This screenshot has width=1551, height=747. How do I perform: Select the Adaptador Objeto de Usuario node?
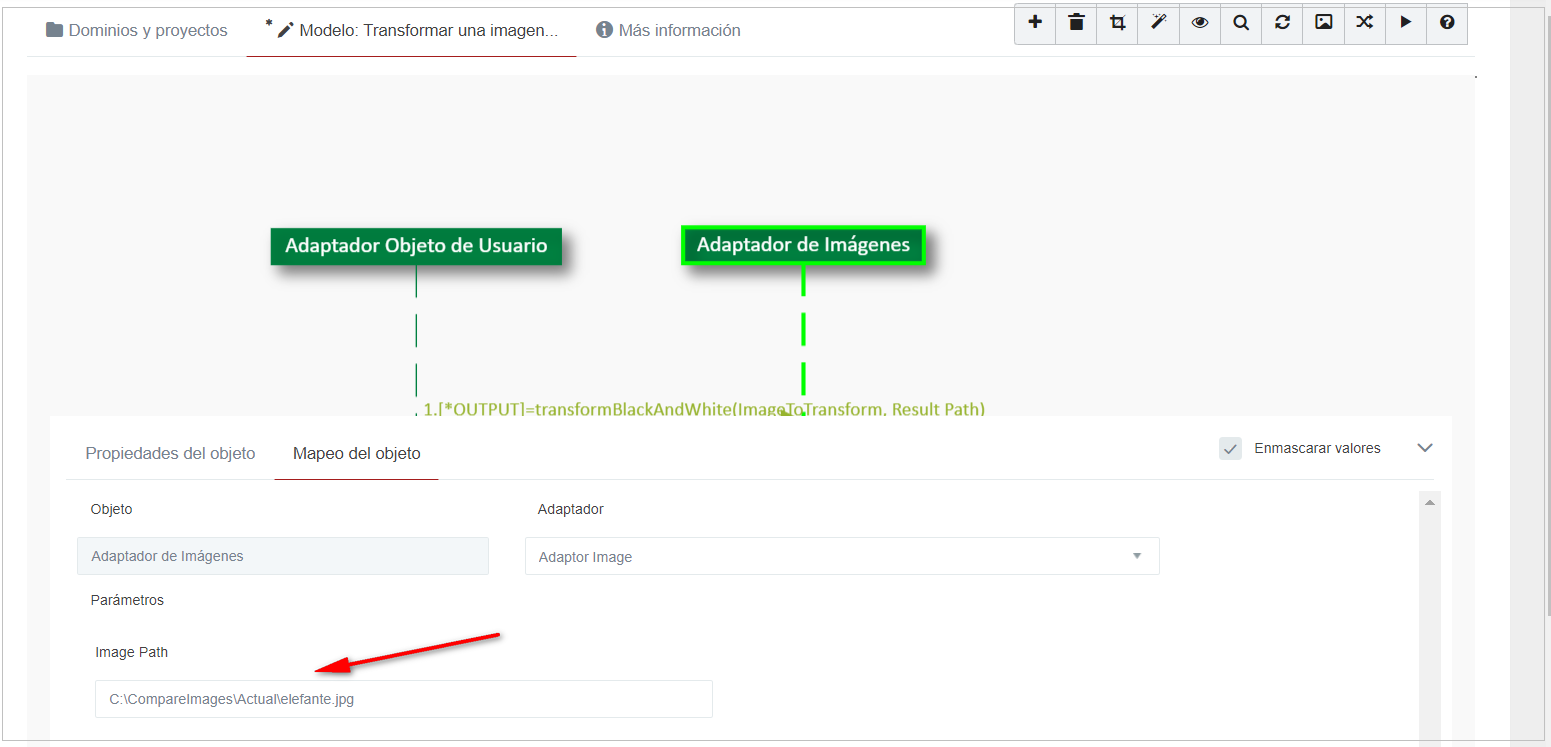click(416, 246)
